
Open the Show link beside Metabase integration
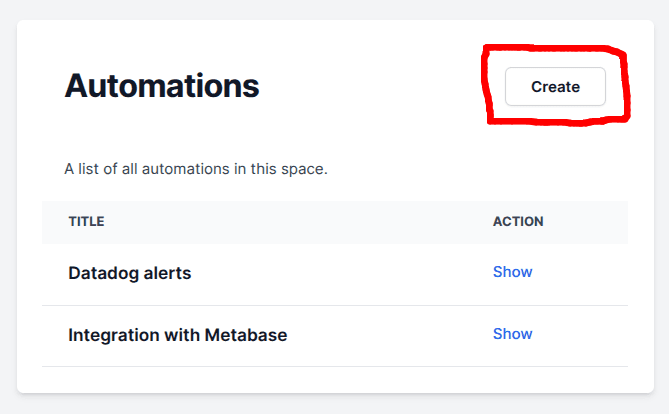[x=512, y=334]
